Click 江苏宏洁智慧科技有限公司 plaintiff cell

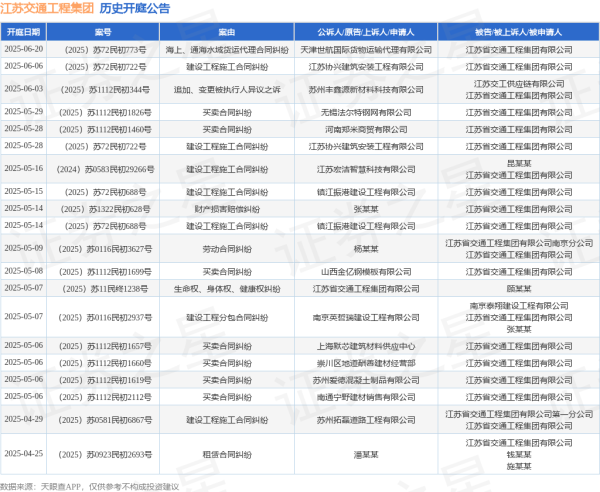tap(366, 169)
